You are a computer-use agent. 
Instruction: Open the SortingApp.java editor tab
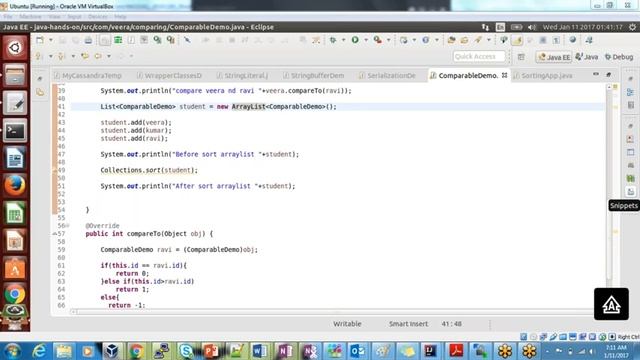click(543, 76)
